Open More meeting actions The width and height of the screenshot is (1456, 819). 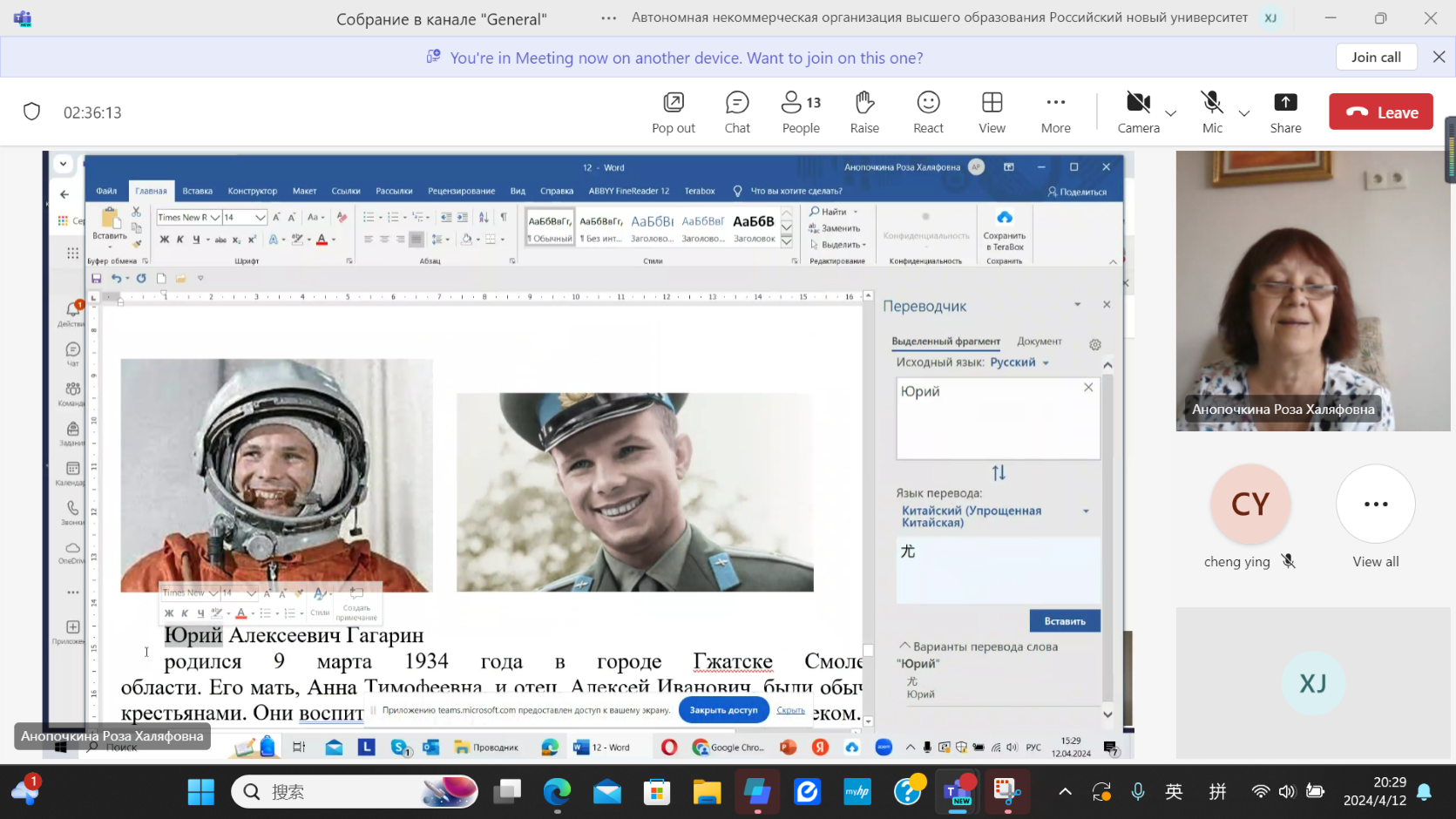(1055, 112)
